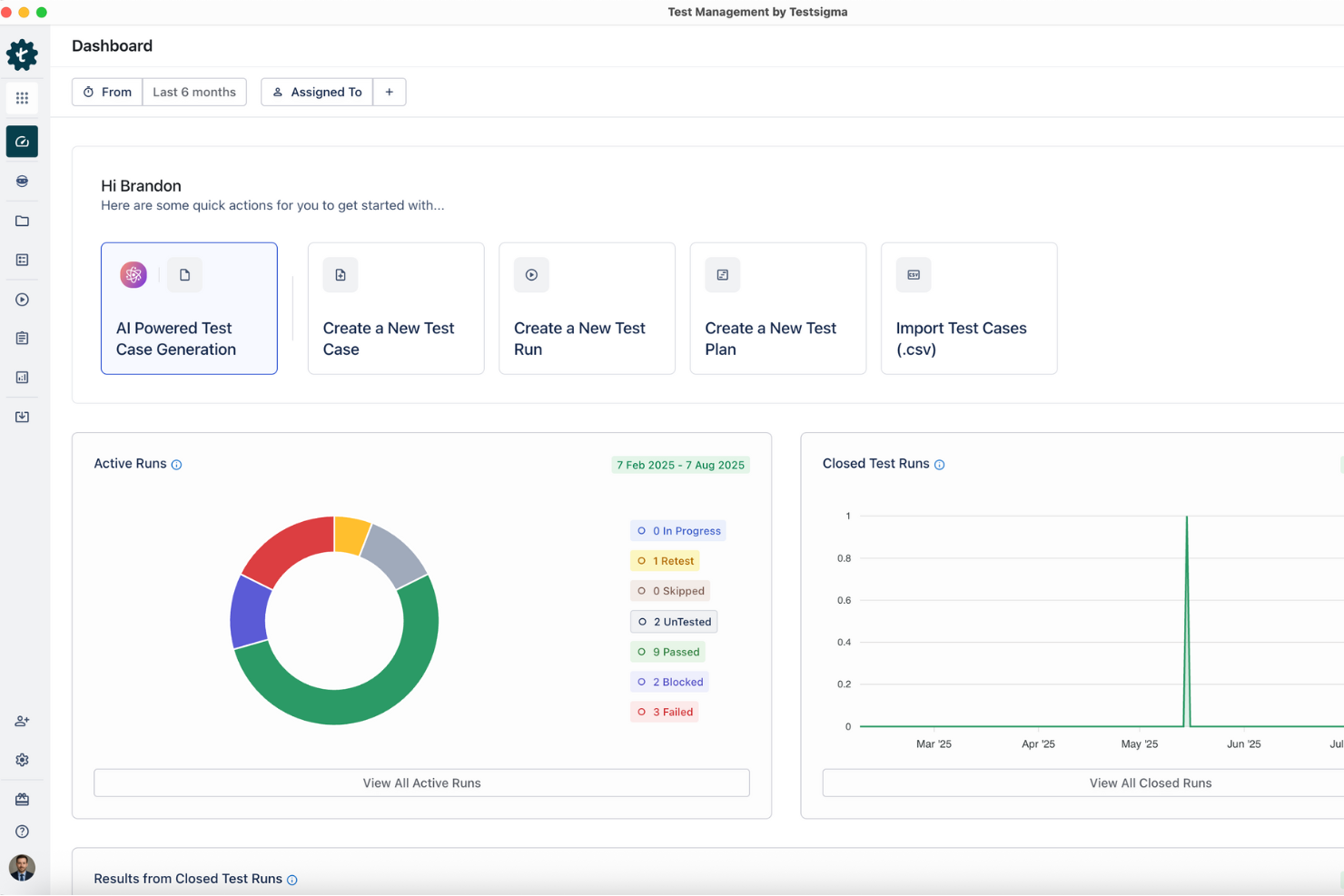Open Settings via the gear icon
The width and height of the screenshot is (1344, 896).
(22, 759)
